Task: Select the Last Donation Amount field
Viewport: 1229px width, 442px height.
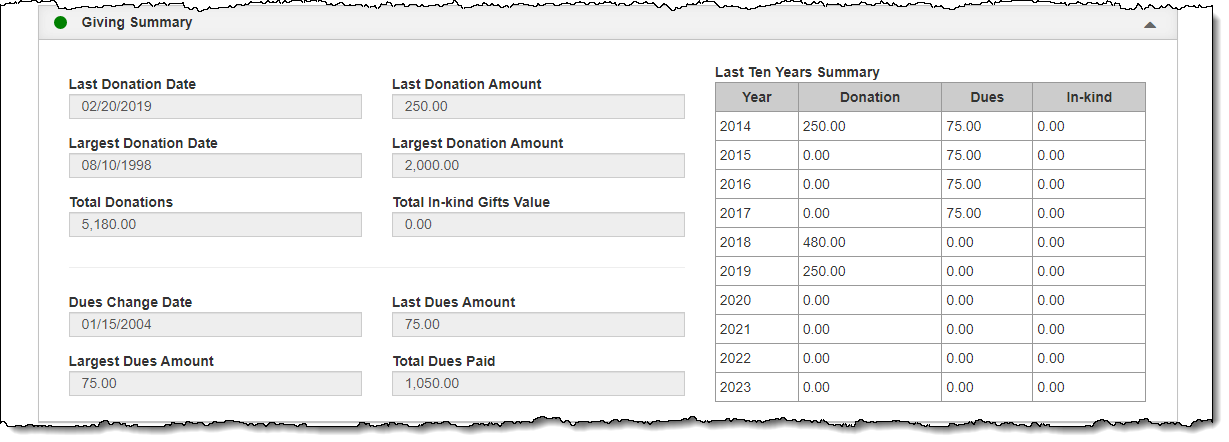Action: point(538,106)
